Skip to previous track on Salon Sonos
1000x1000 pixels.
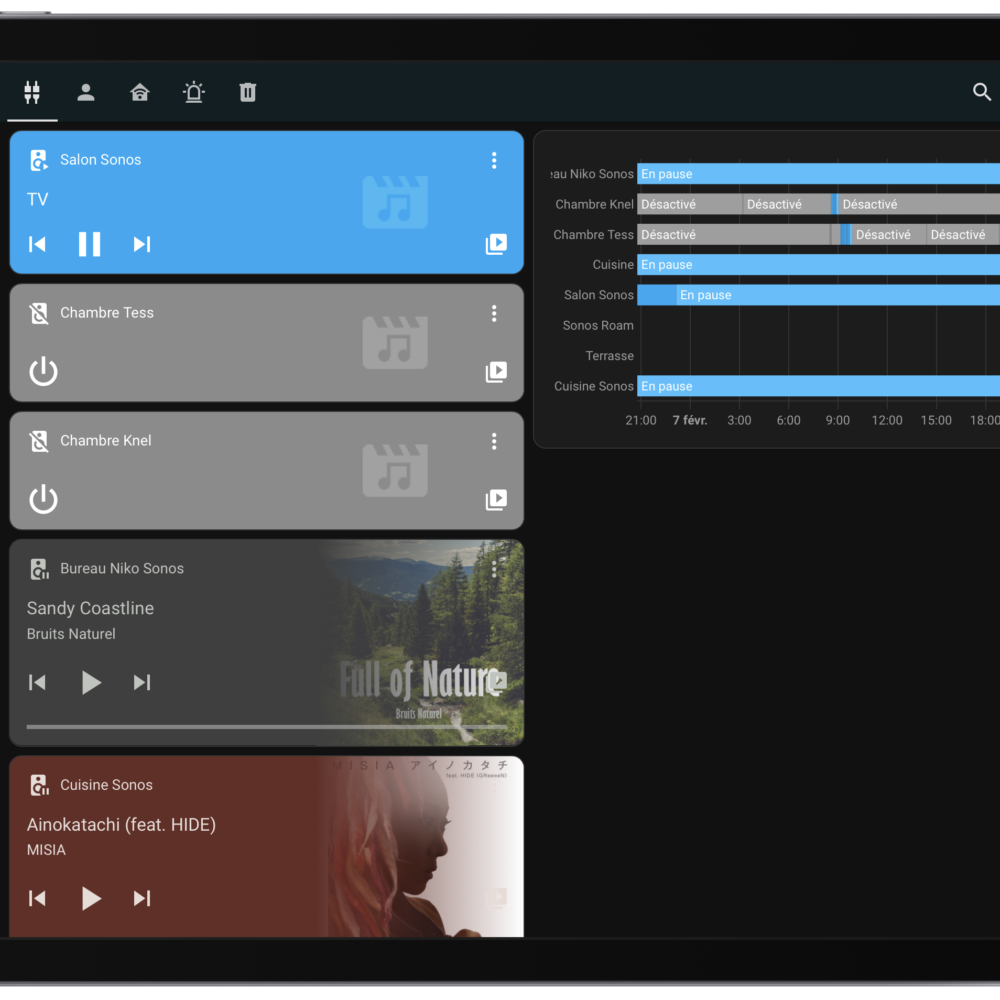click(37, 244)
